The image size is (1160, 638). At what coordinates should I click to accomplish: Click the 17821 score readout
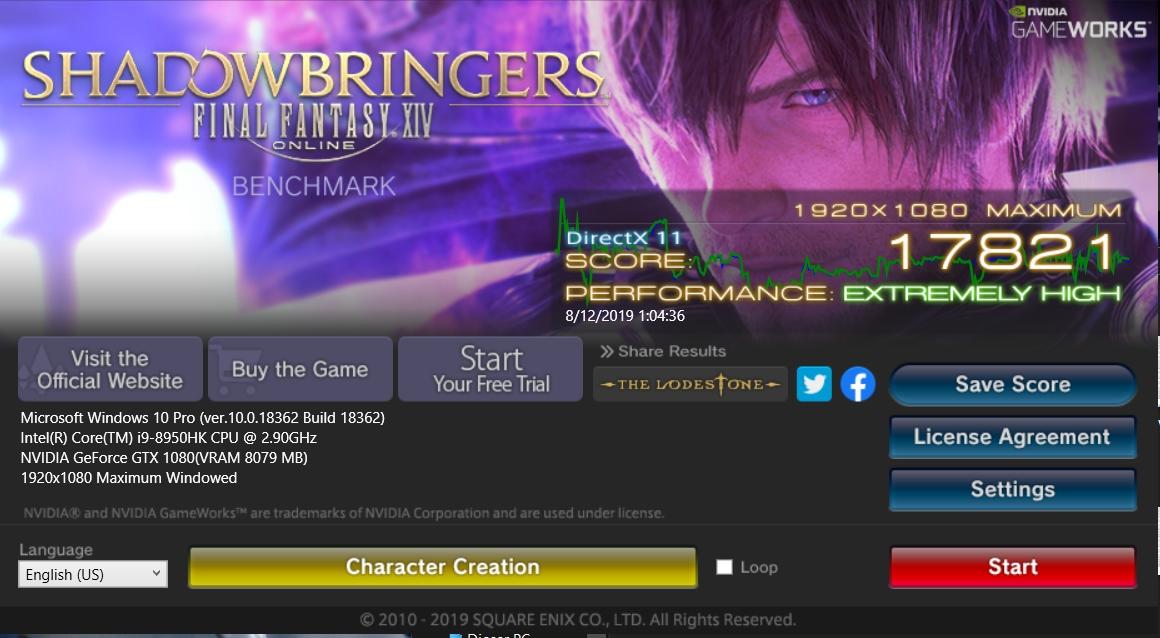(1004, 252)
